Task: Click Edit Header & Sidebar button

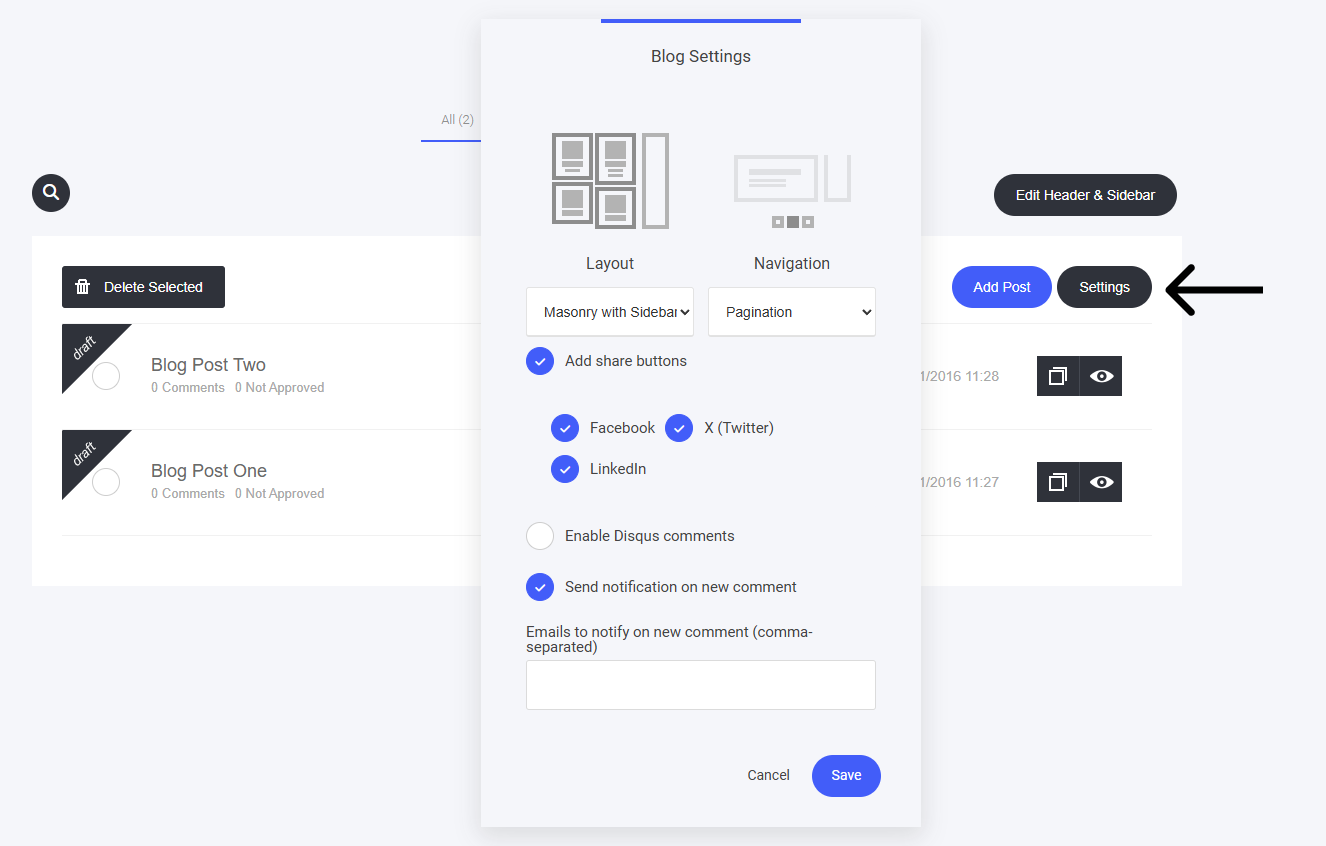Action: click(1085, 195)
